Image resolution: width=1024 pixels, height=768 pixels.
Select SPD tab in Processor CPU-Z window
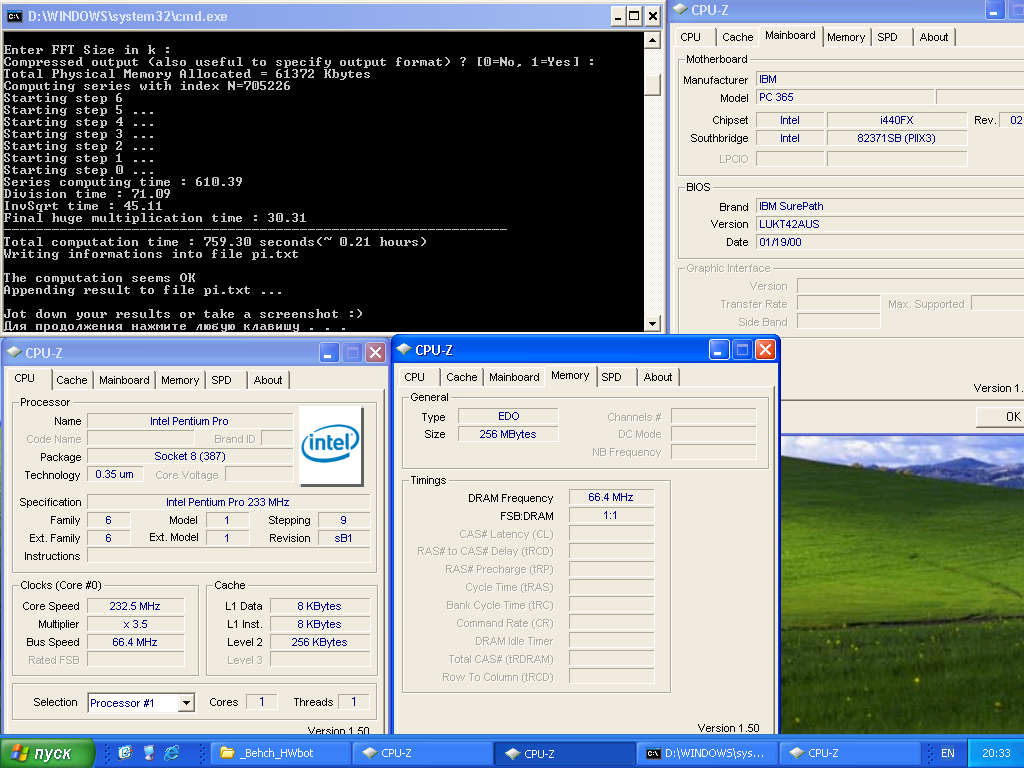tap(221, 380)
